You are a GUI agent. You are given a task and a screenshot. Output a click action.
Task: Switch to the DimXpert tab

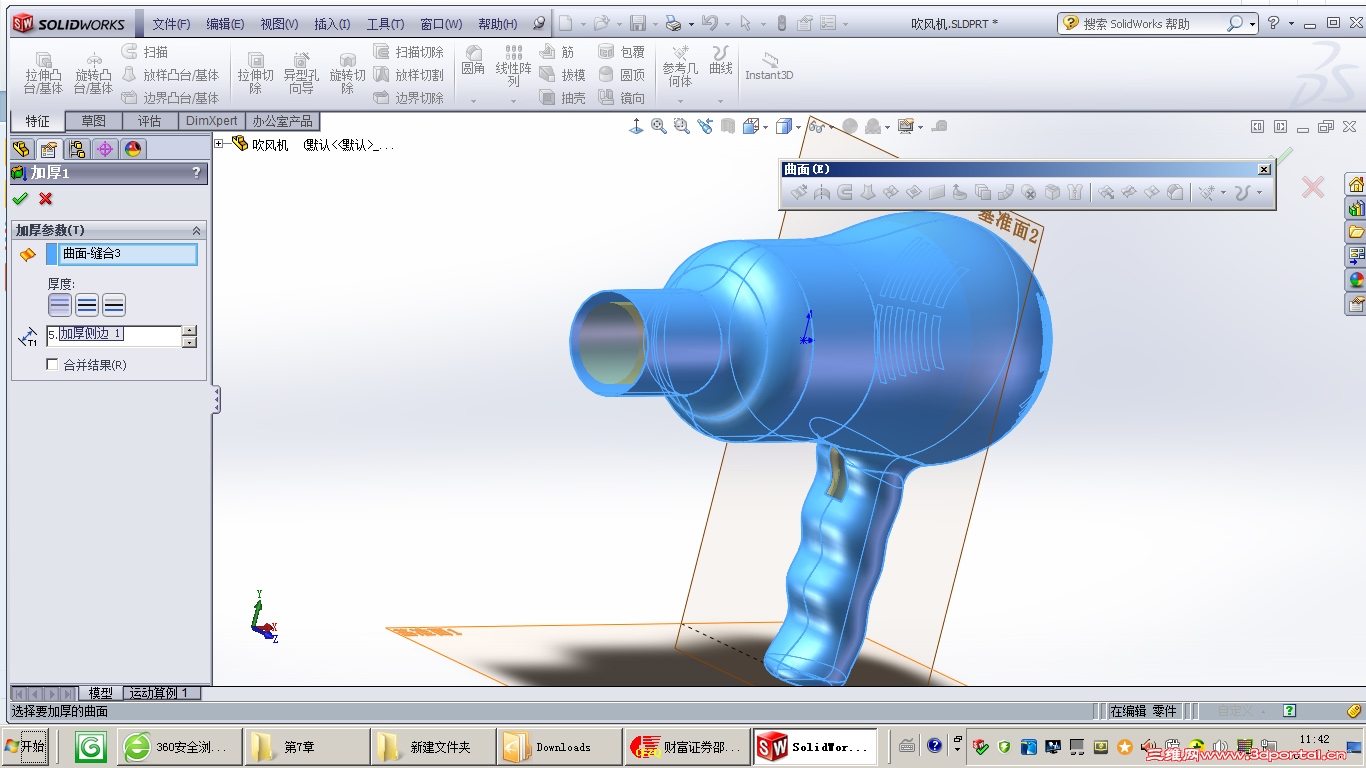coord(212,121)
